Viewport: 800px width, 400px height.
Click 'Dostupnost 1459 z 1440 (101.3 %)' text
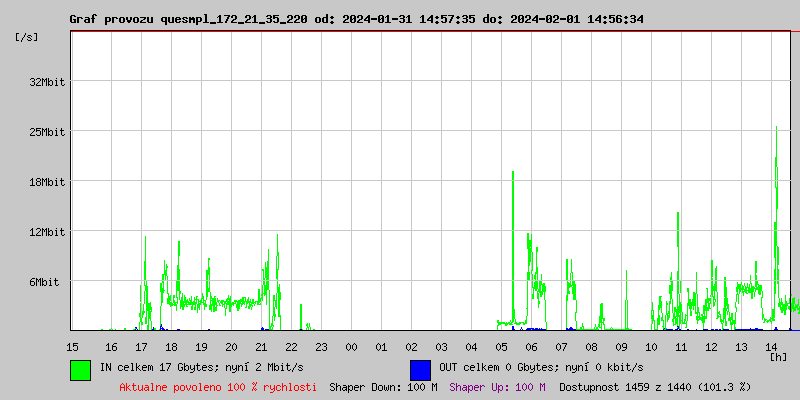pyautogui.click(x=655, y=387)
